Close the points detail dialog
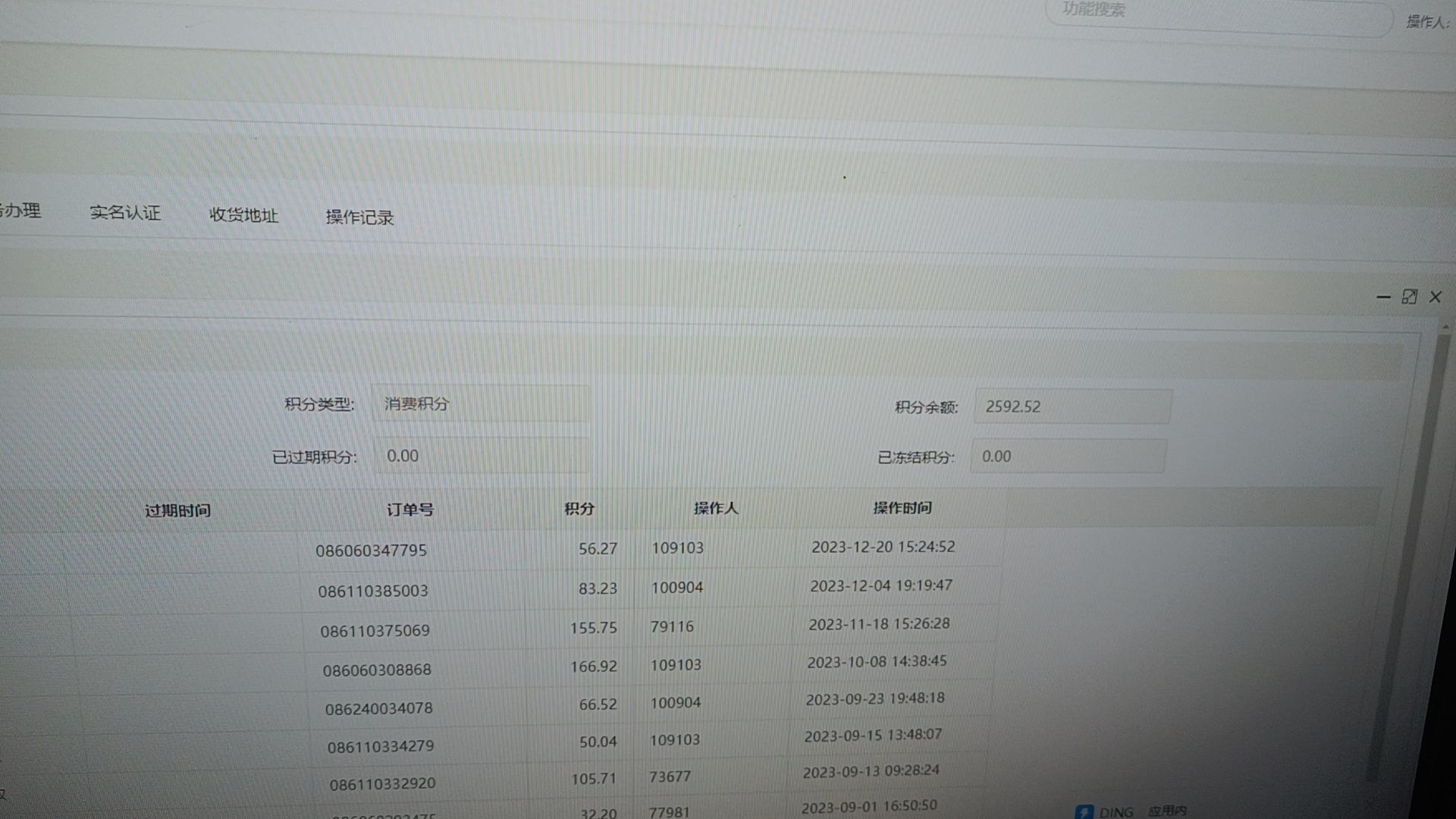The image size is (1456, 819). coord(1435,297)
